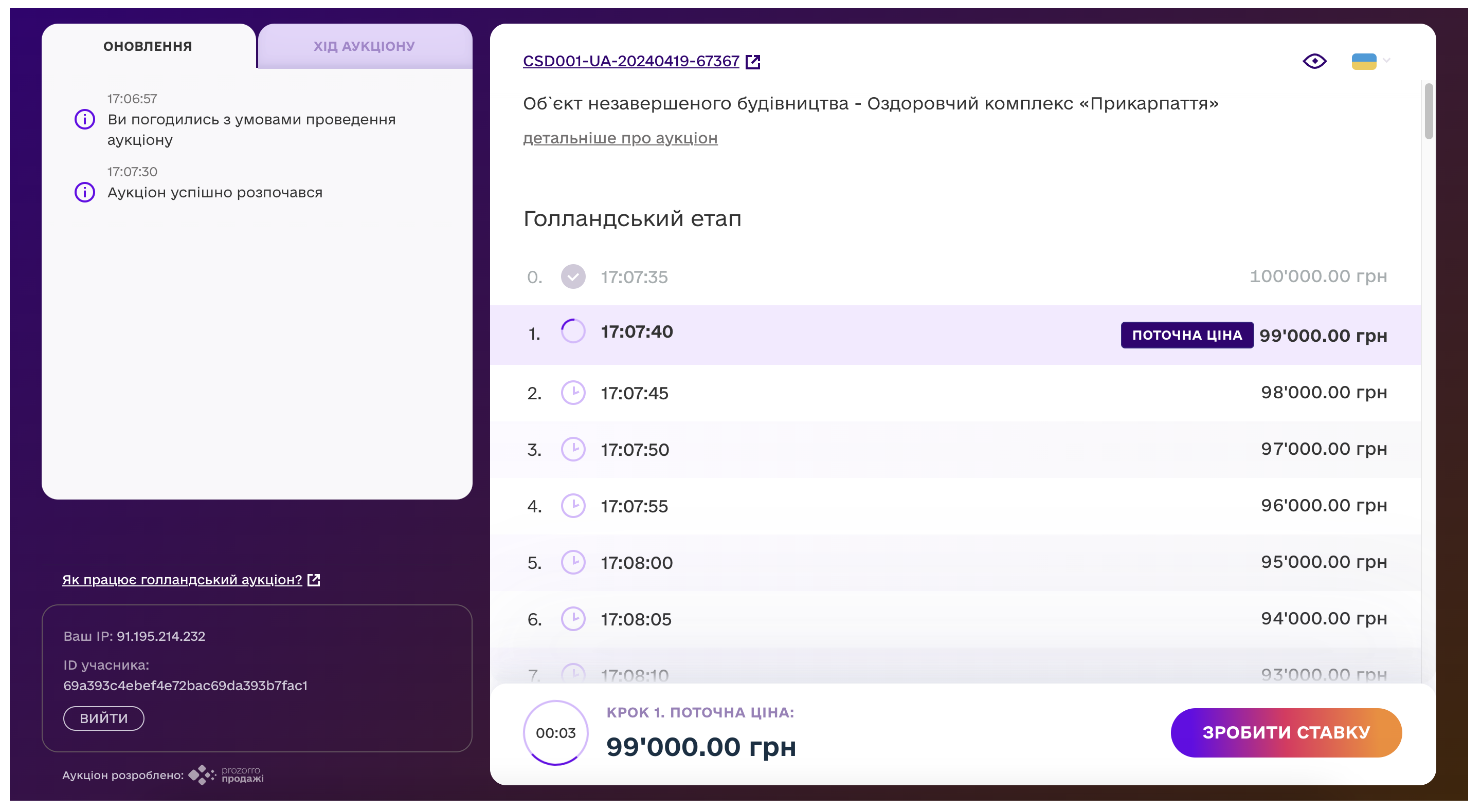The image size is (1481, 812).
Task: Select the 97'000.00 грн price step row
Action: pos(954,449)
